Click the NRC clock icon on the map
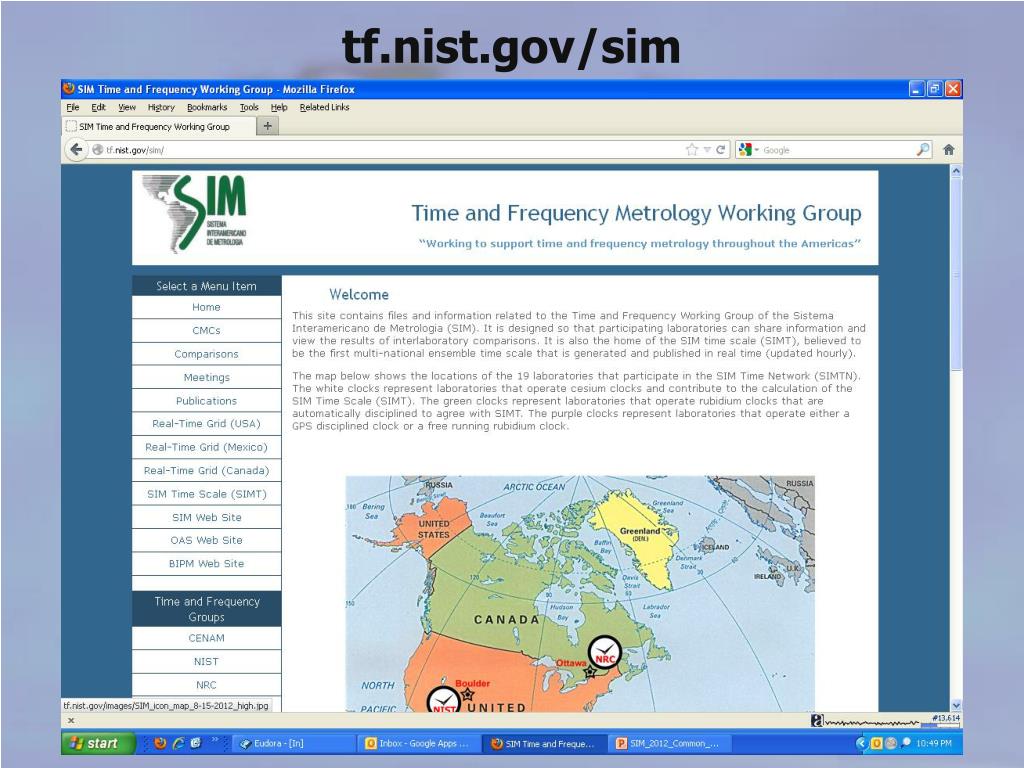This screenshot has width=1024, height=768. [x=604, y=652]
